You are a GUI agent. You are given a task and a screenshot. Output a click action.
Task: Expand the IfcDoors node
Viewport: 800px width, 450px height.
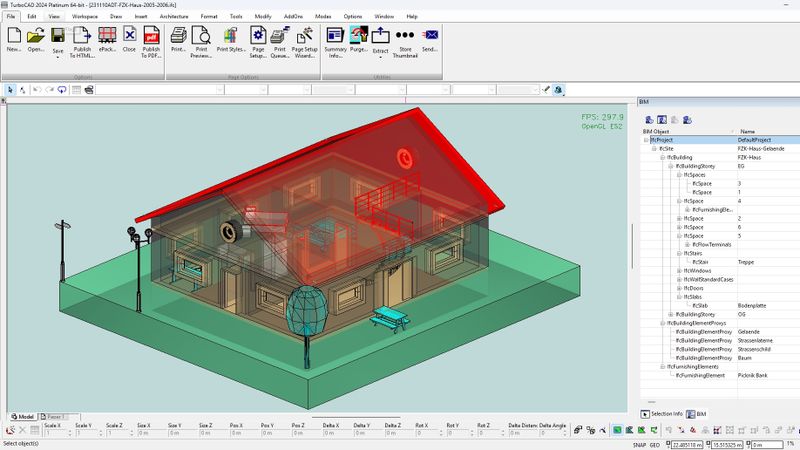click(679, 288)
